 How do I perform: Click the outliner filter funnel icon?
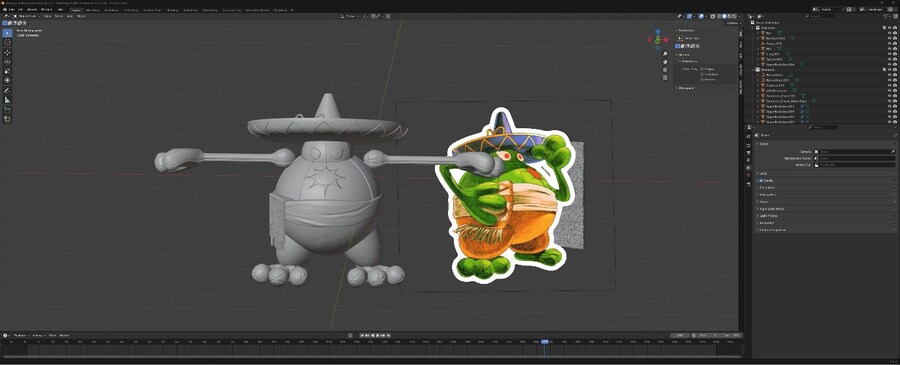pos(885,16)
